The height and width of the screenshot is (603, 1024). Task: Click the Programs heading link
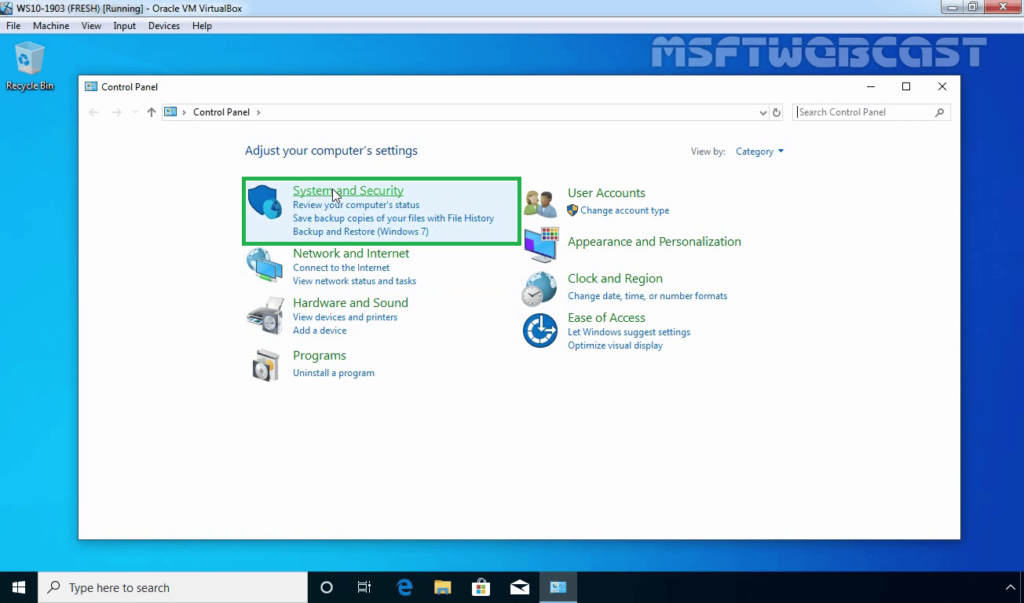(319, 355)
